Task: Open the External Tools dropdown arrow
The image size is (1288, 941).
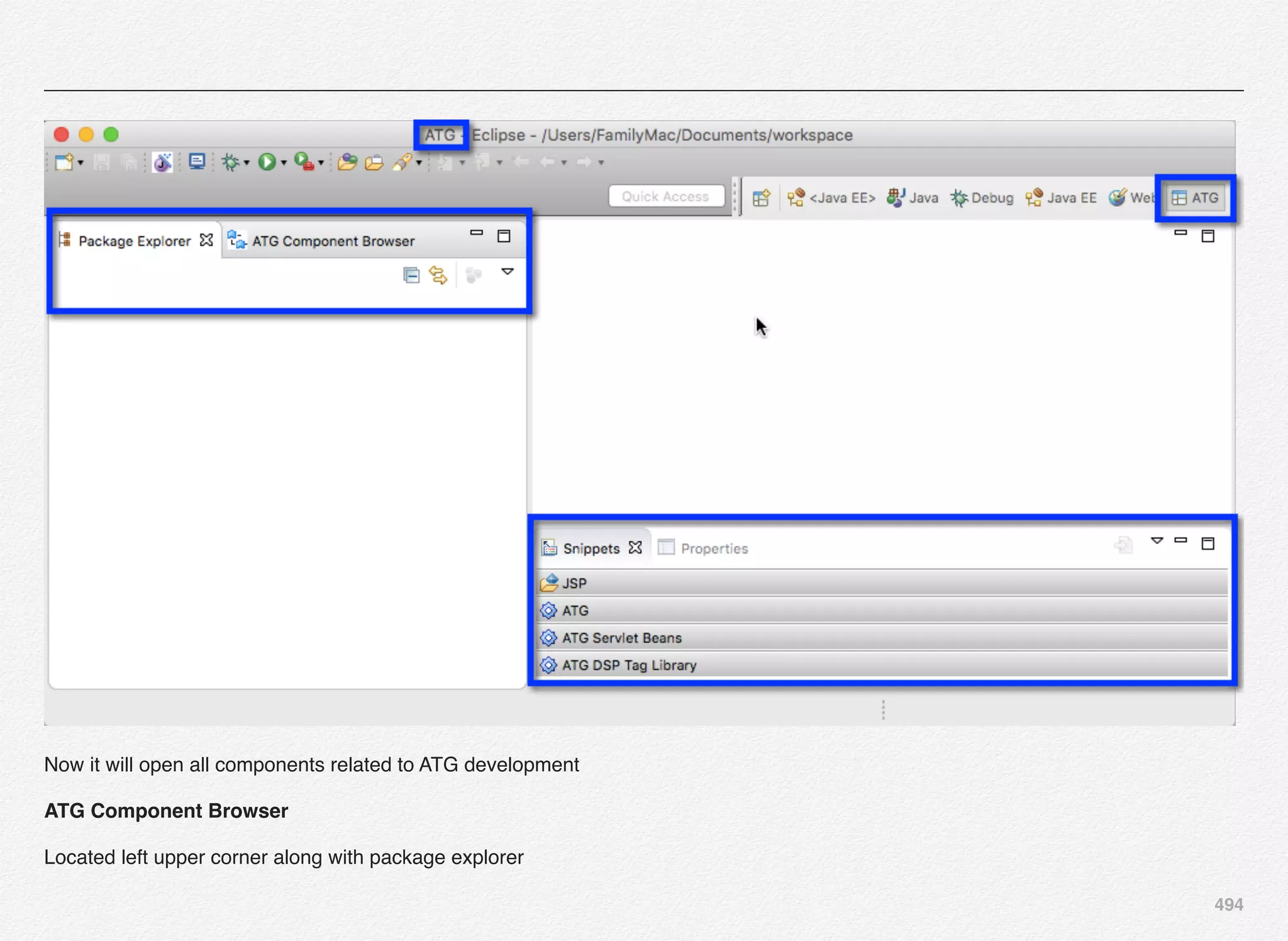Action: (x=321, y=164)
